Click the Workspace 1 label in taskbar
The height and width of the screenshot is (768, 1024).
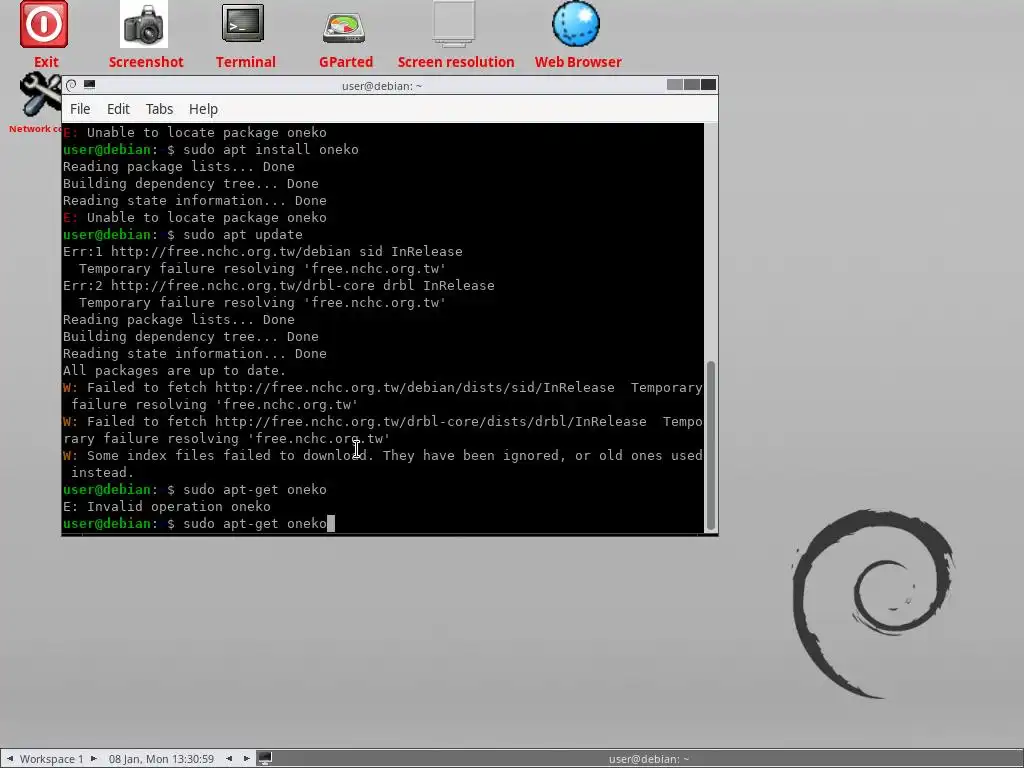(x=52, y=759)
